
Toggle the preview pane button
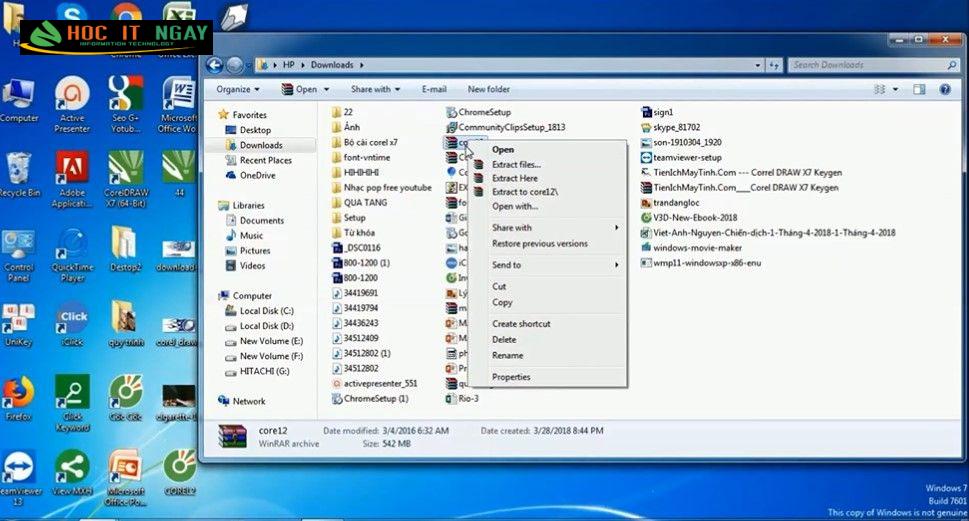coord(919,90)
